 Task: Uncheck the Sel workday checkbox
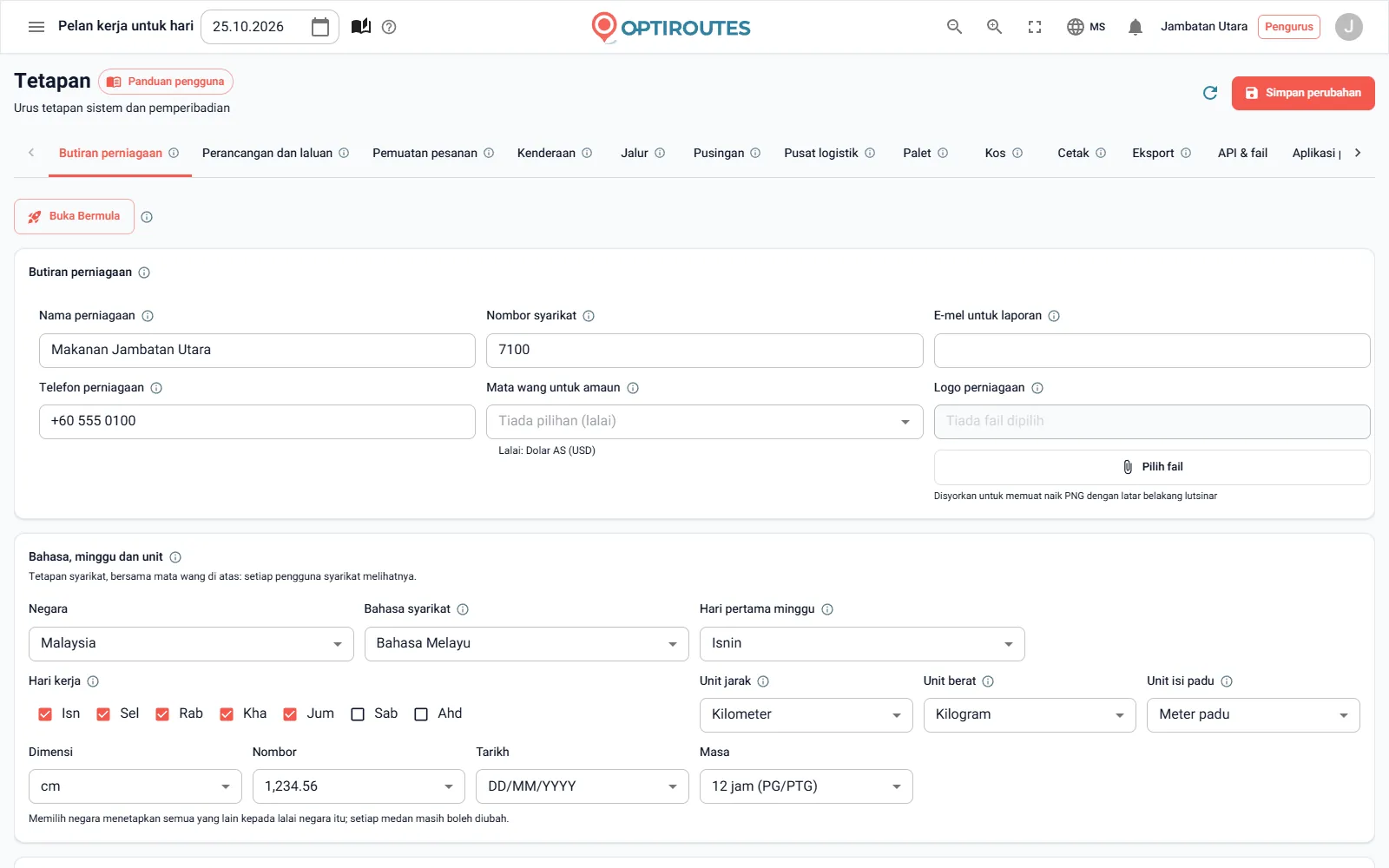click(x=103, y=714)
